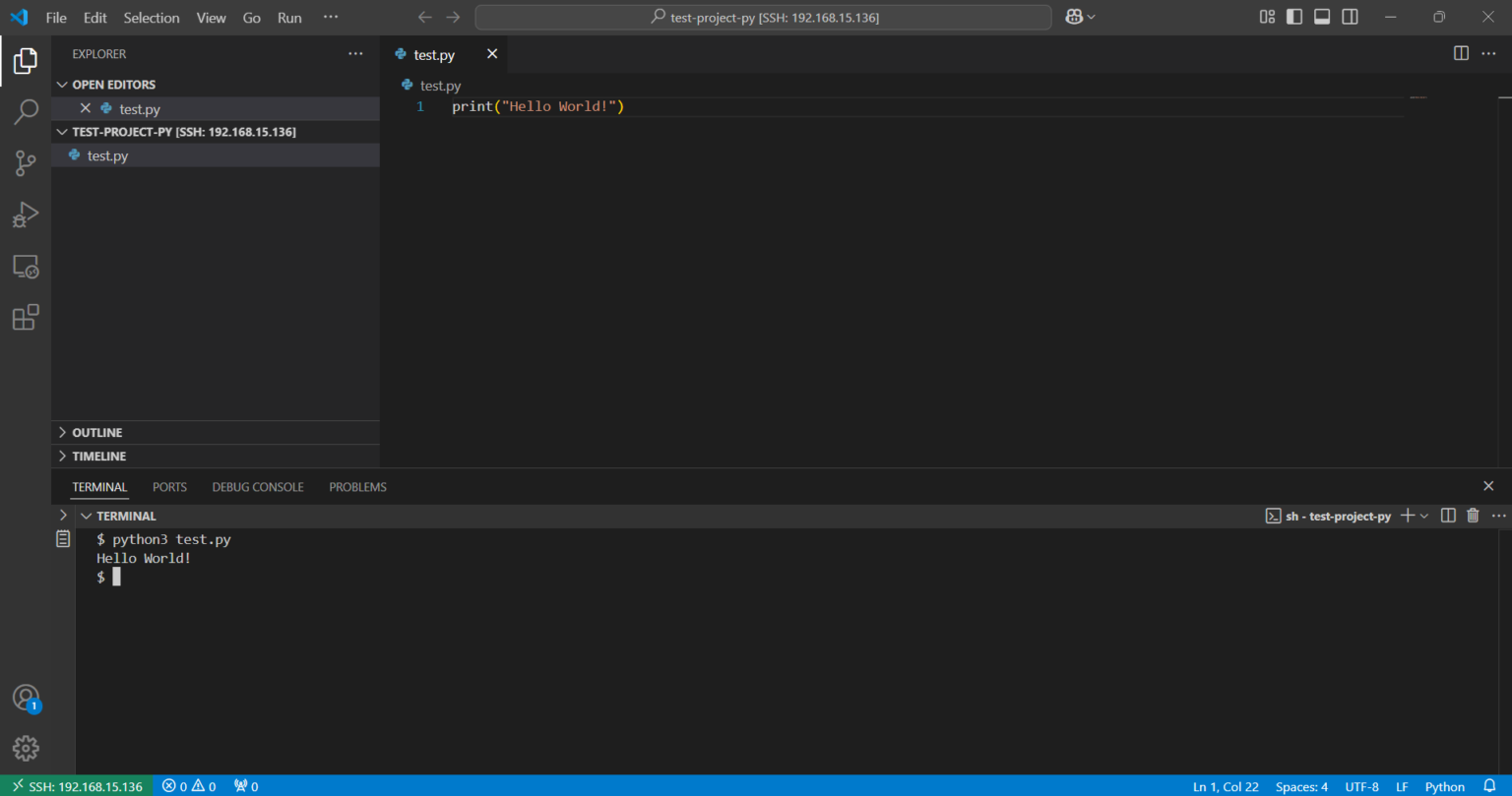Open Copilot menu in the title bar
Image resolution: width=1512 pixels, height=796 pixels.
[x=1079, y=17]
